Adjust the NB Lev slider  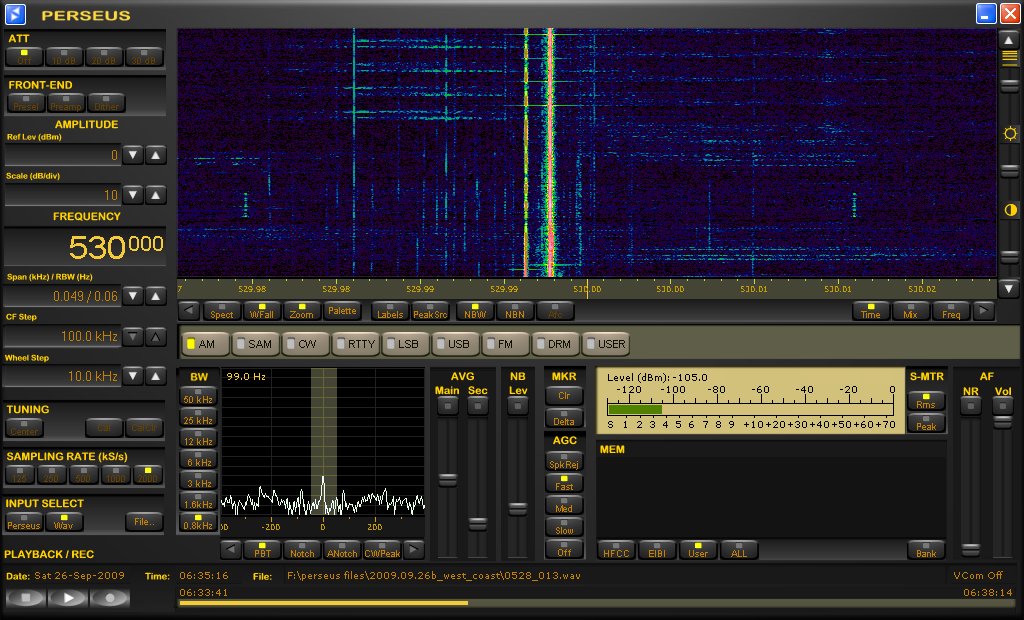(x=517, y=509)
